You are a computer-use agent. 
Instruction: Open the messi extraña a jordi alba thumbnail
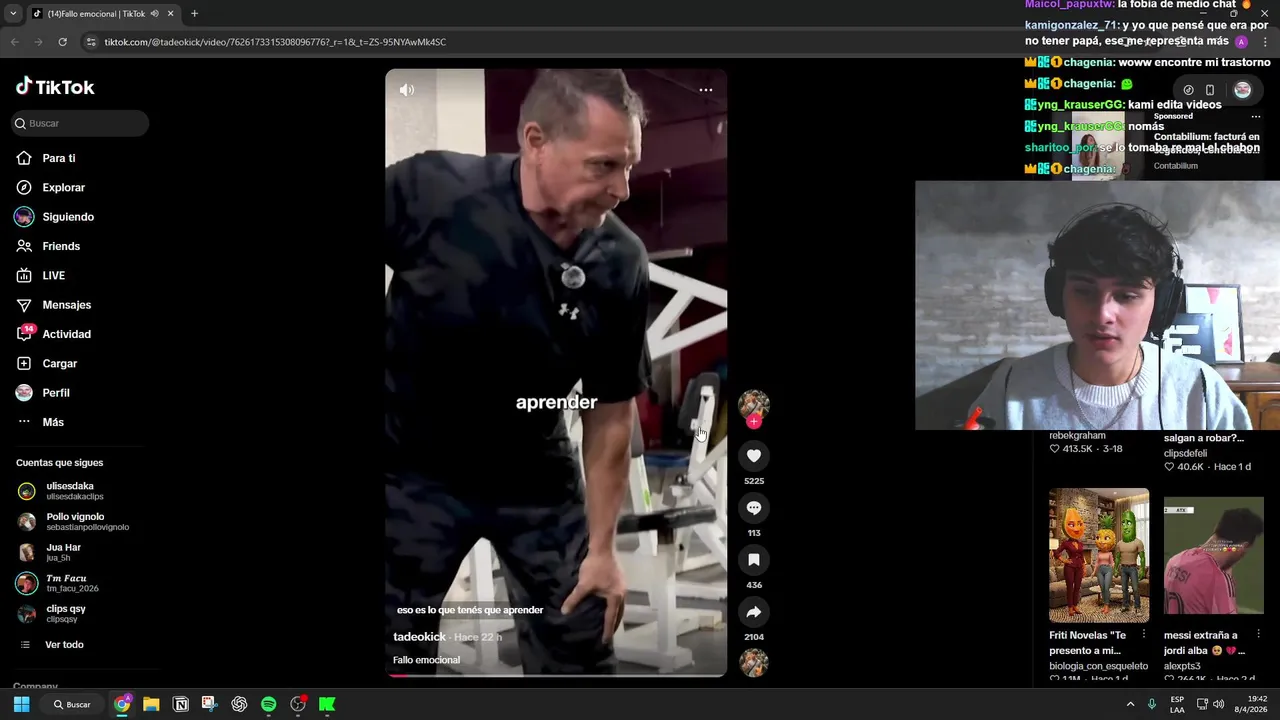click(x=1214, y=555)
